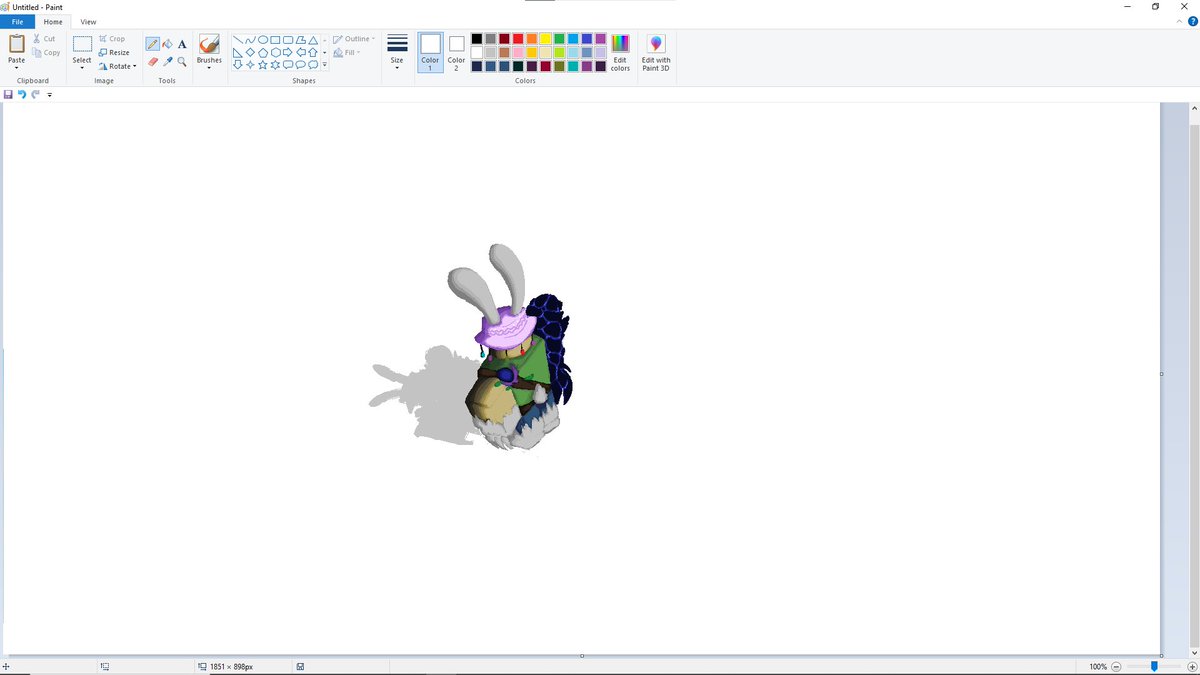Click Save in the quick access toolbar
This screenshot has width=1200, height=675.
pos(8,94)
